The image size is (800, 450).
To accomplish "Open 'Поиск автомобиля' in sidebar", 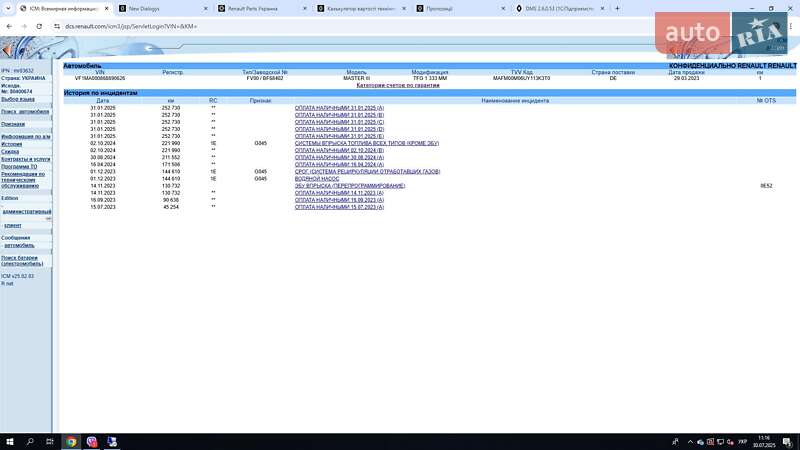I will [x=23, y=111].
